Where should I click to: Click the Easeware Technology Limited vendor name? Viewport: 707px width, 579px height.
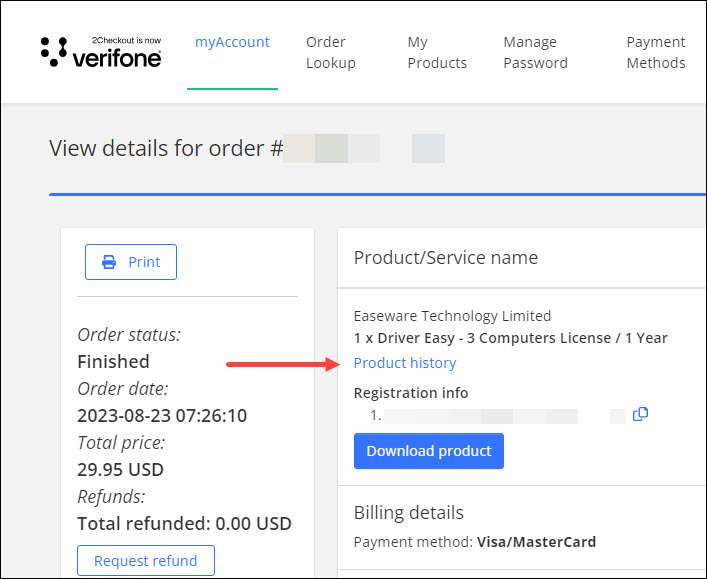pyautogui.click(x=452, y=316)
